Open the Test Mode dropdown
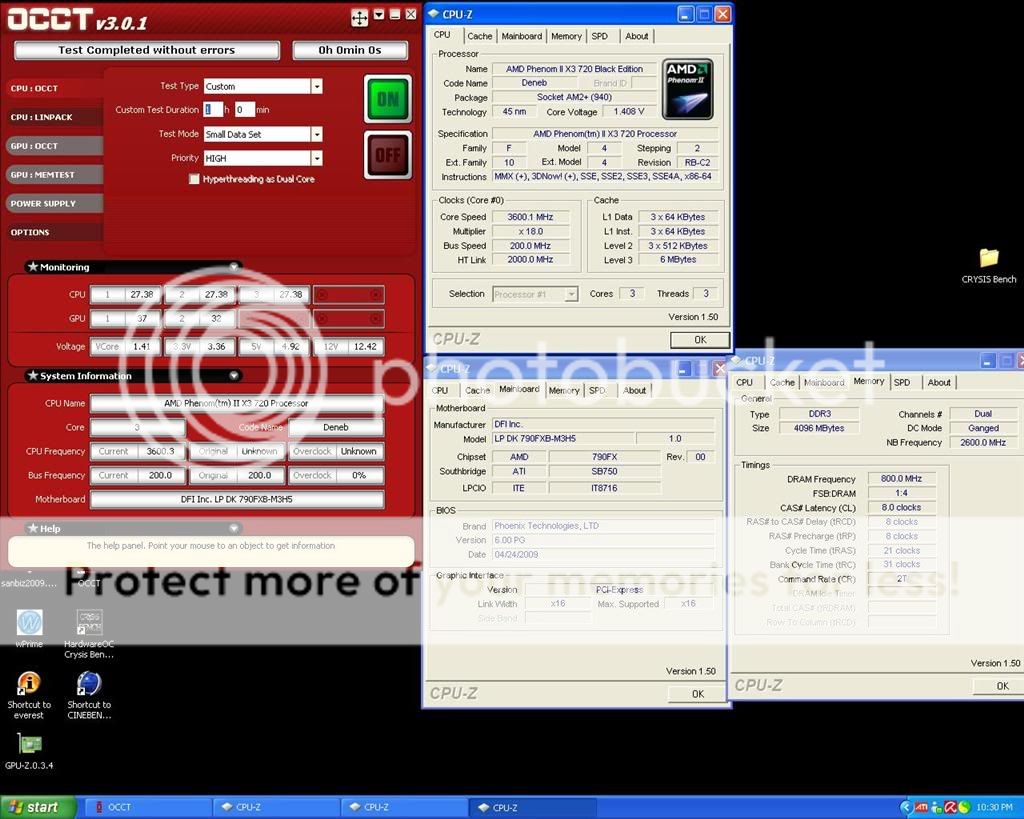This screenshot has width=1024, height=819. [x=317, y=135]
